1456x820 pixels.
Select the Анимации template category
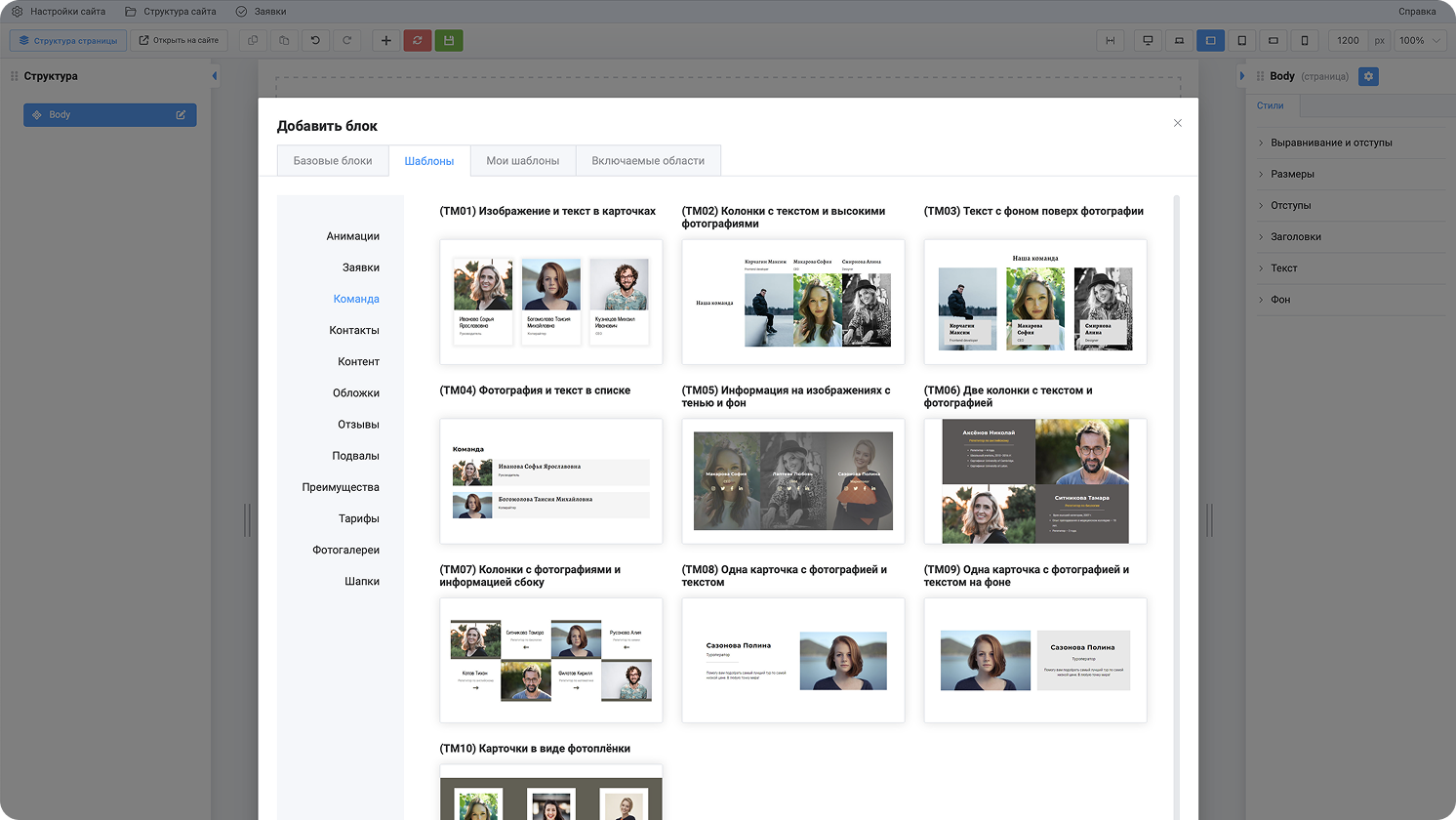(353, 236)
